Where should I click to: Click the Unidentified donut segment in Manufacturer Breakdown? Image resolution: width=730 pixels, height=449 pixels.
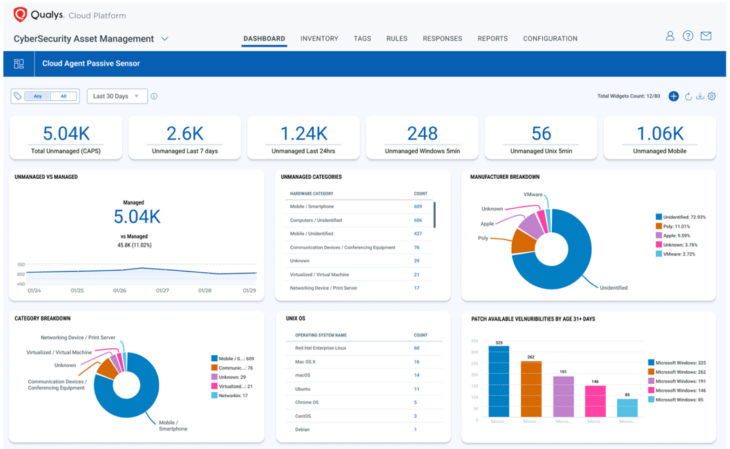pyautogui.click(x=575, y=265)
